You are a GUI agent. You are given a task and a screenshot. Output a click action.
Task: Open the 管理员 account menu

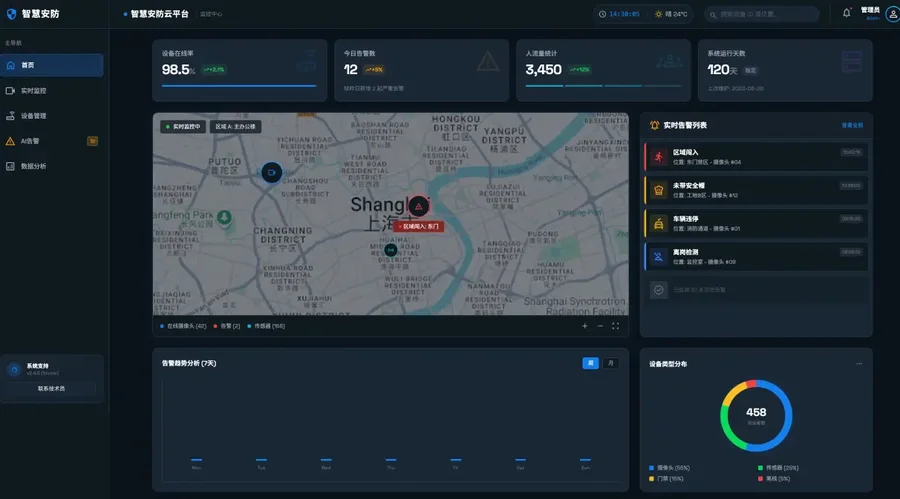coord(869,12)
